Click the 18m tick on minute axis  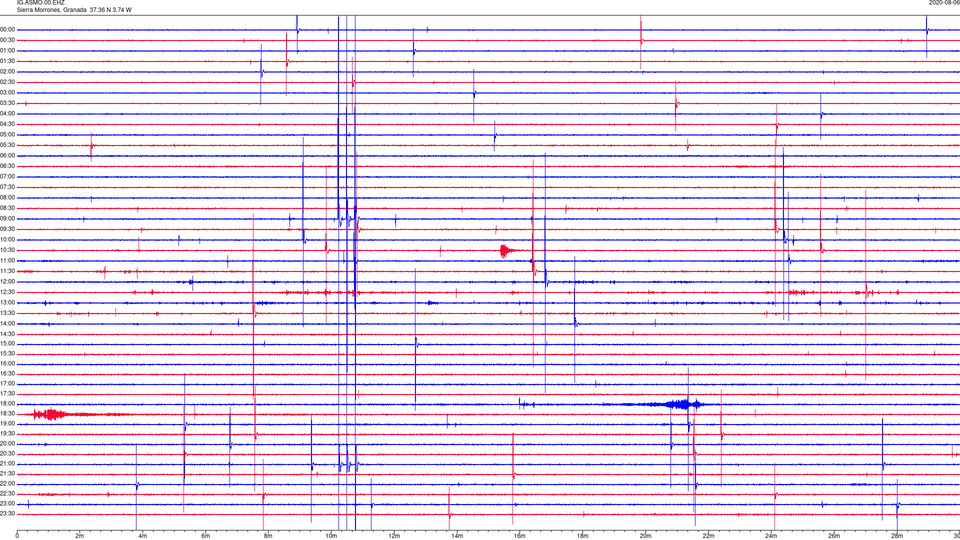point(582,536)
